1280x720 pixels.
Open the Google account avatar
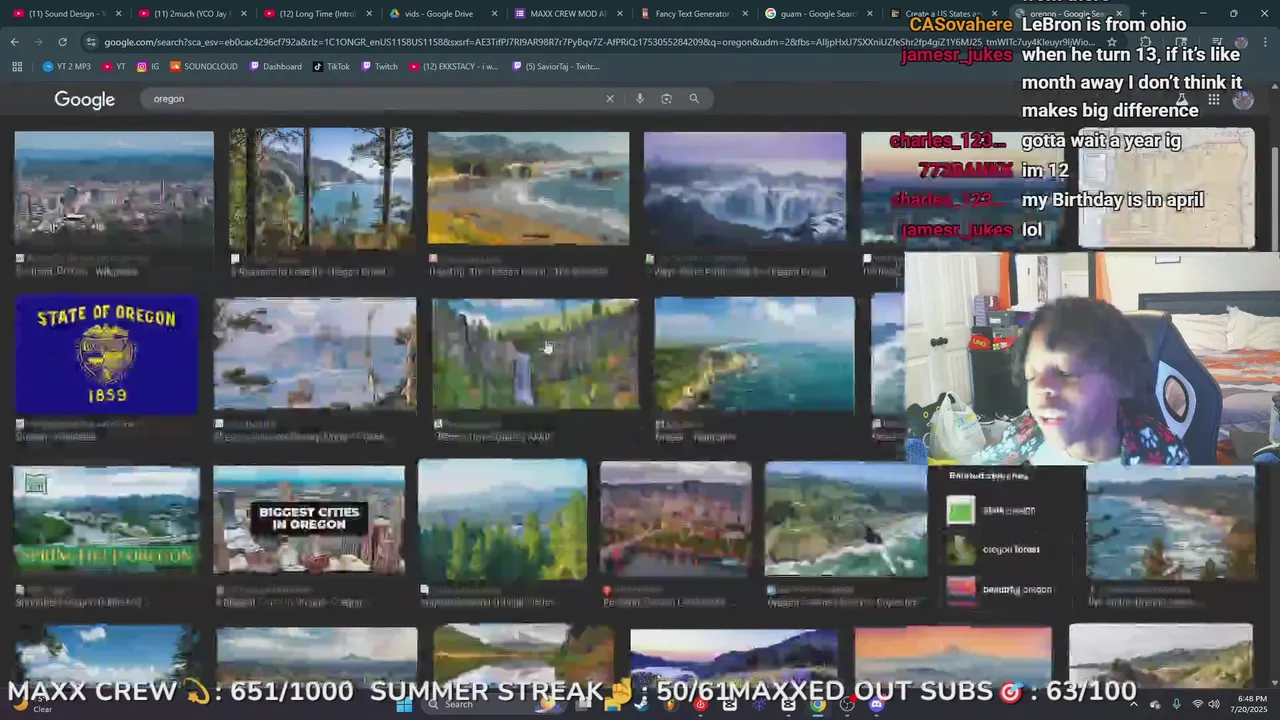coord(1243,99)
